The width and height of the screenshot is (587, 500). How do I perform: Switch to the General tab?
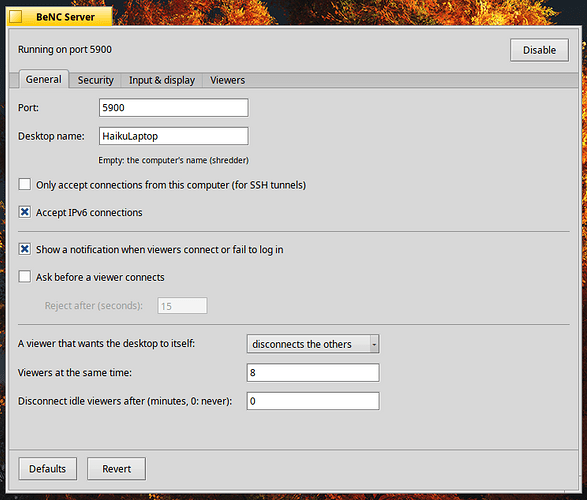pyautogui.click(x=43, y=79)
